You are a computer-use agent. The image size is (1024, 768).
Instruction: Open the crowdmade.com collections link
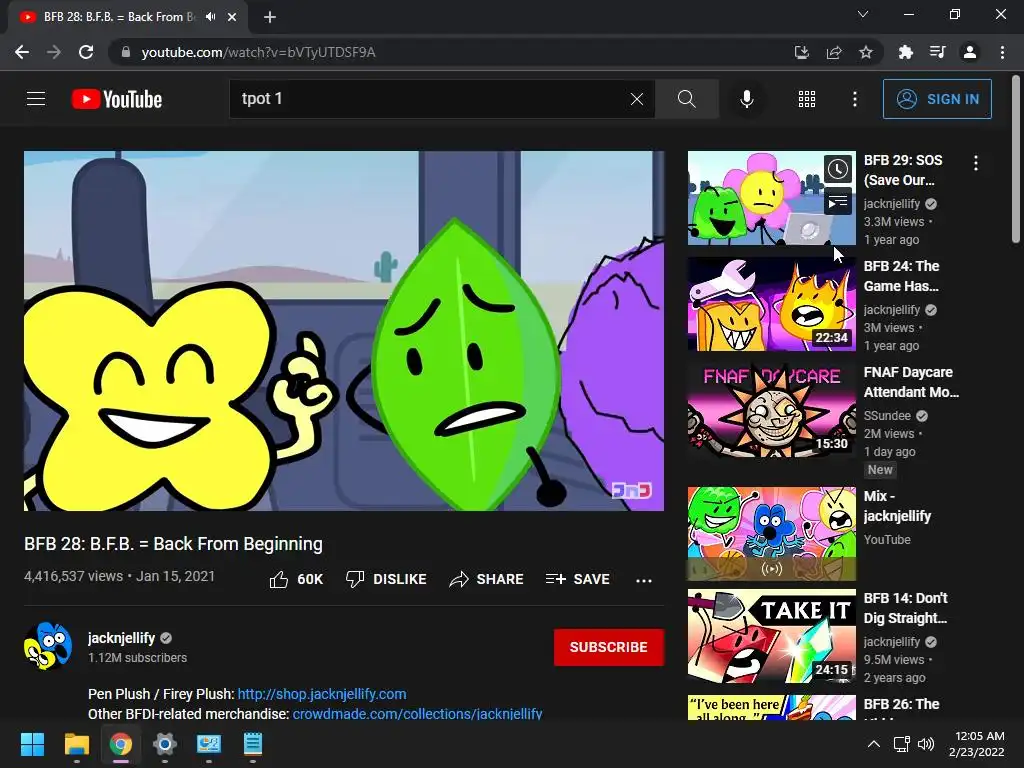click(x=417, y=714)
